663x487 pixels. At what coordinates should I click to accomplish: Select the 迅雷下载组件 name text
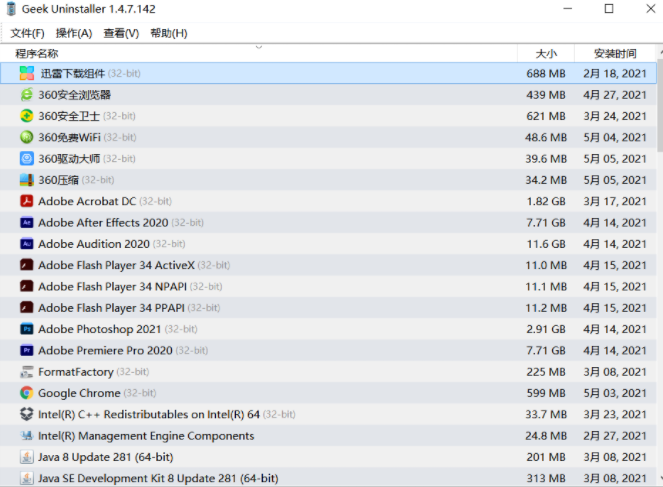tap(73, 74)
